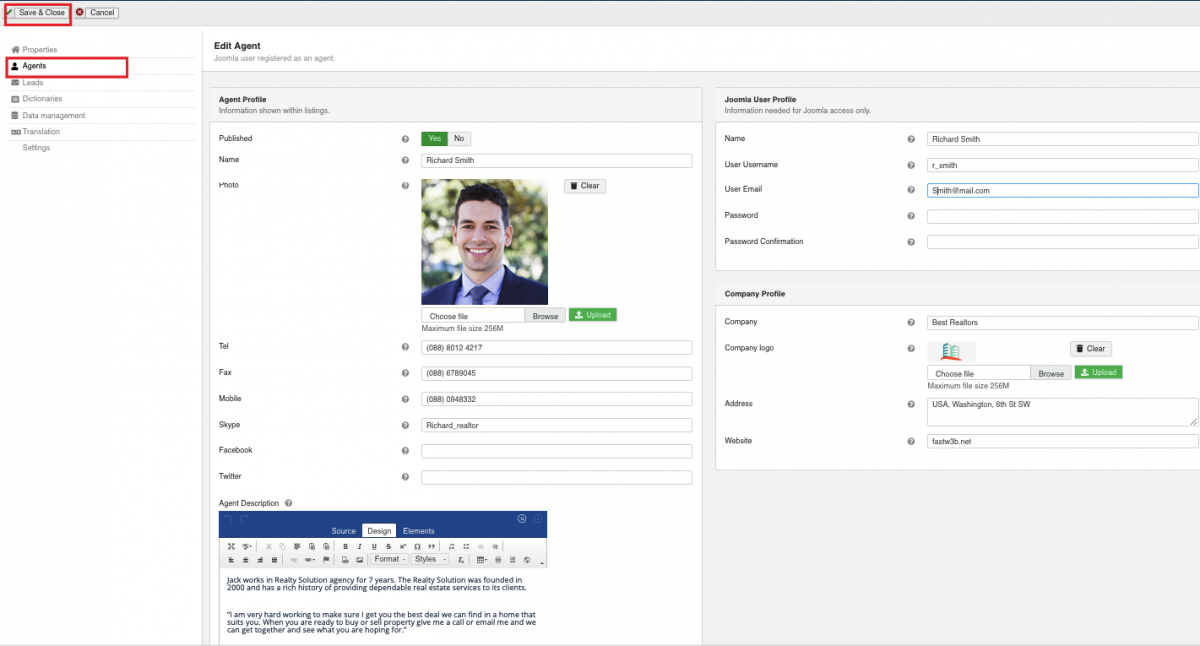The height and width of the screenshot is (646, 1200).
Task: Set Published to No
Action: [x=459, y=139]
